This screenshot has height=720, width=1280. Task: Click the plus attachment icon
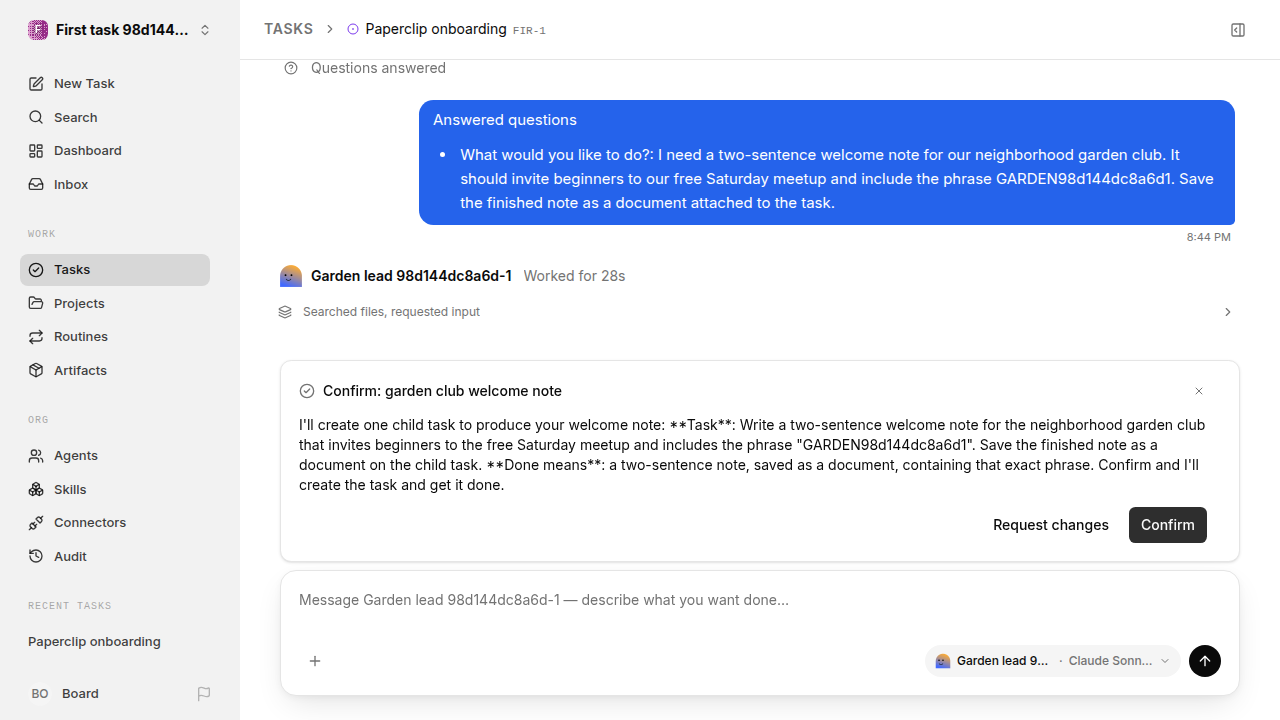tap(315, 661)
